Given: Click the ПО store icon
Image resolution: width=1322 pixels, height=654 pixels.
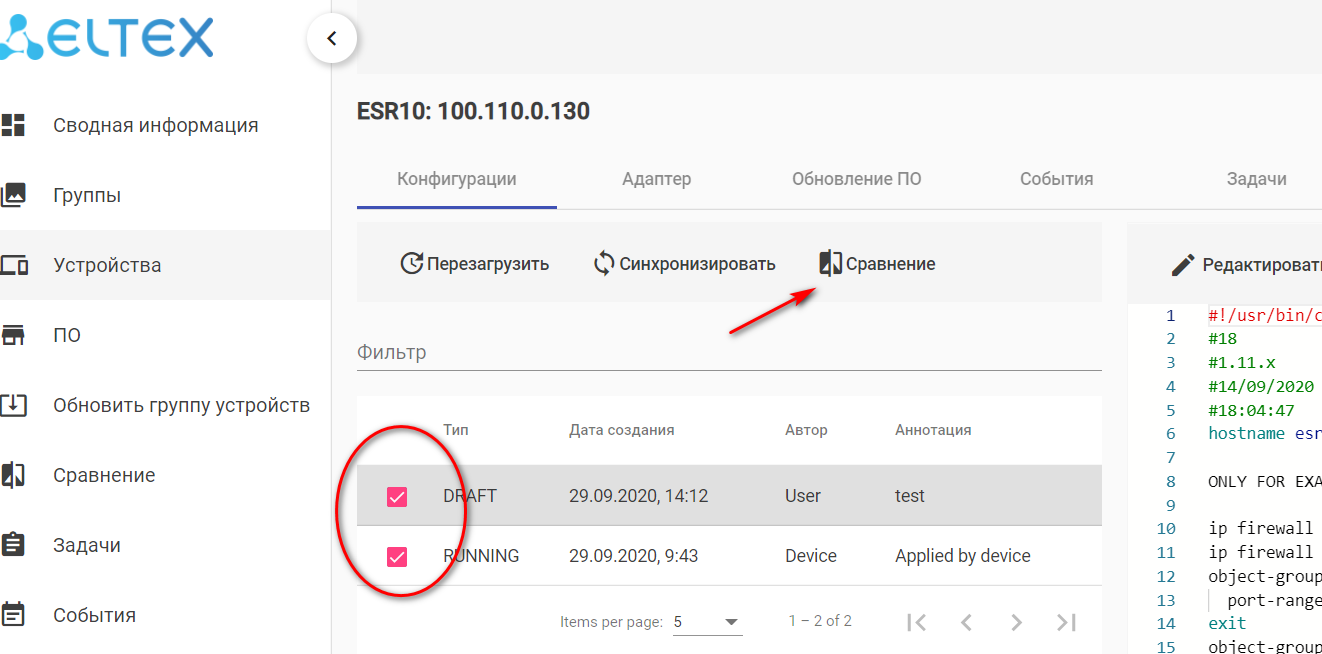Looking at the screenshot, I should click(x=13, y=335).
